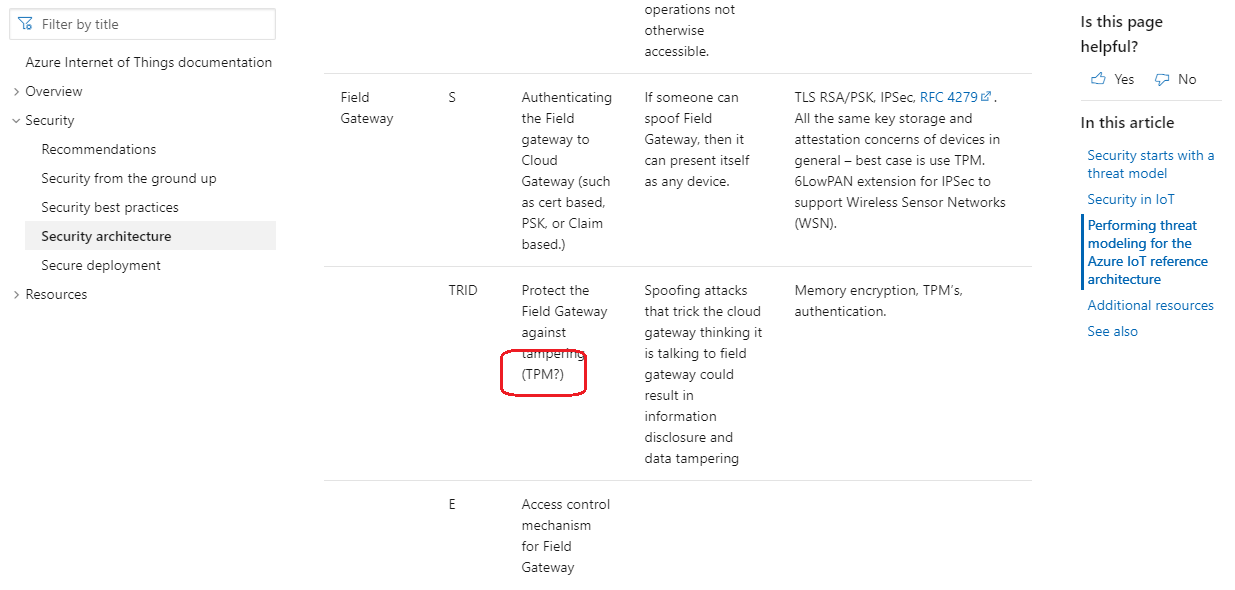1235x590 pixels.
Task: Open the Recommendations page
Action: tap(98, 149)
